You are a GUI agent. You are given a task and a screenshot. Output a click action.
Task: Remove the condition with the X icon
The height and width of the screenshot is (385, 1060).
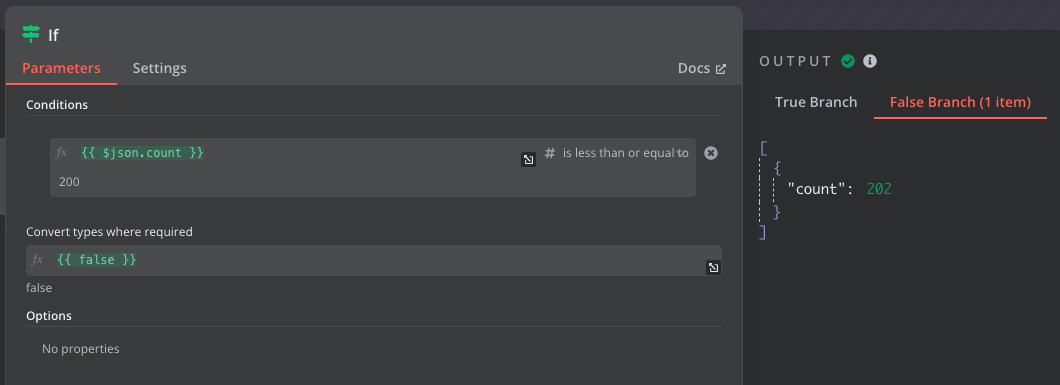710,153
